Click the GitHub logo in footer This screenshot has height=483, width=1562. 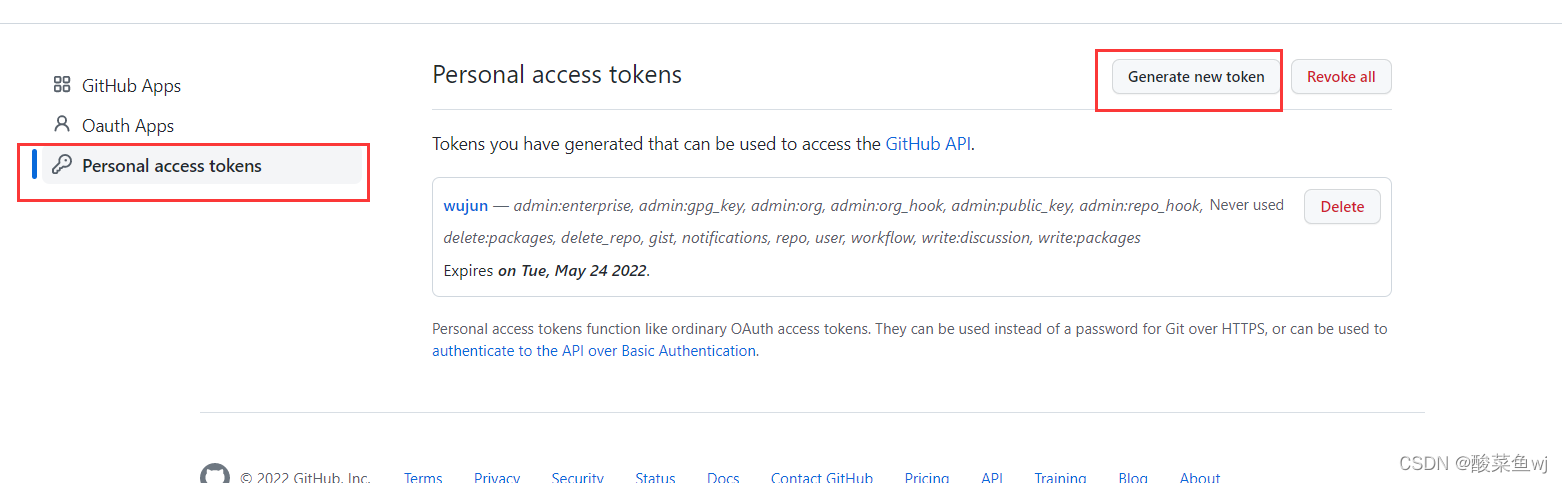pyautogui.click(x=214, y=474)
